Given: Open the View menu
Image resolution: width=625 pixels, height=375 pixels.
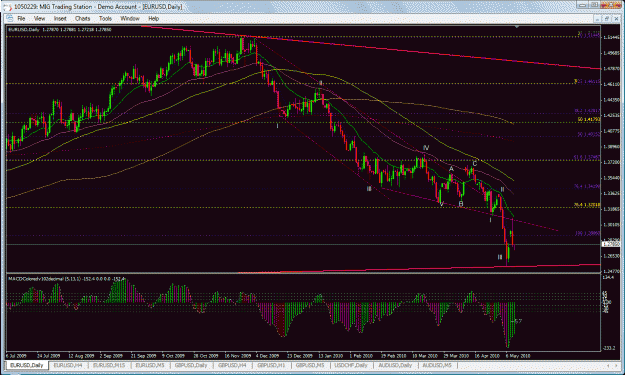Looking at the screenshot, I should 39,18.
